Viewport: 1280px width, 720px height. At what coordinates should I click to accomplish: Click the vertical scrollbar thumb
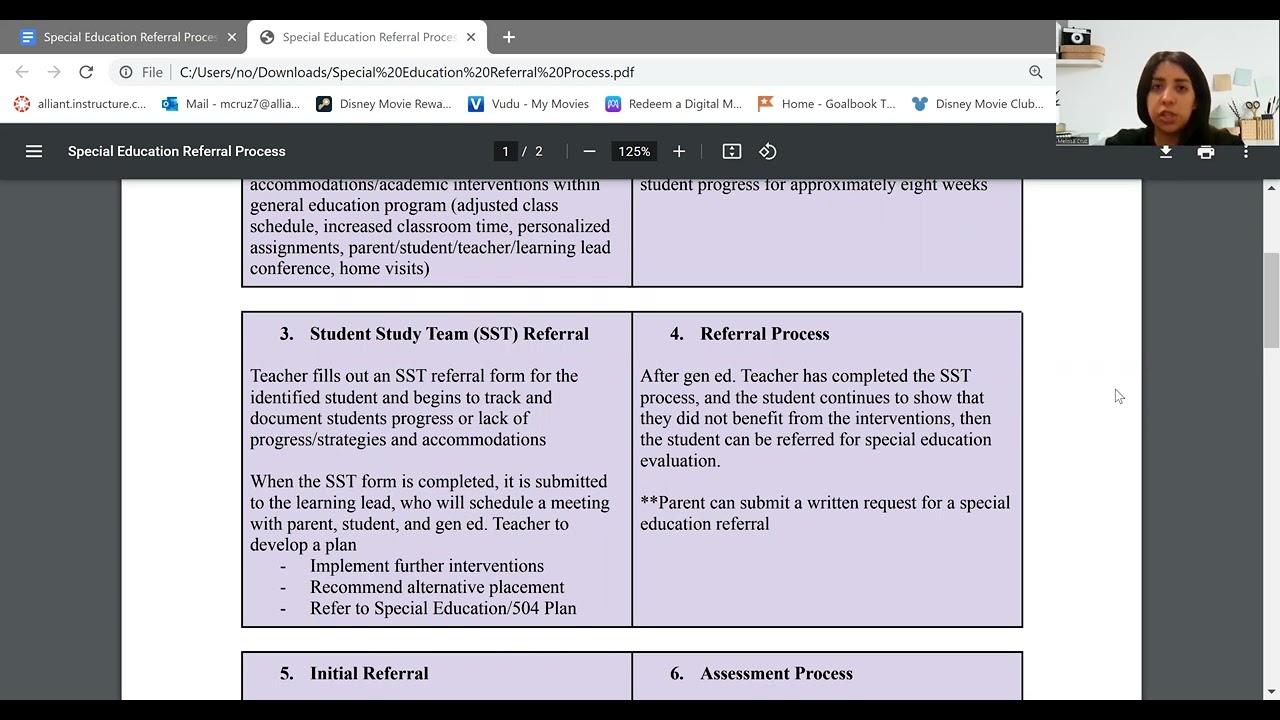click(1272, 300)
